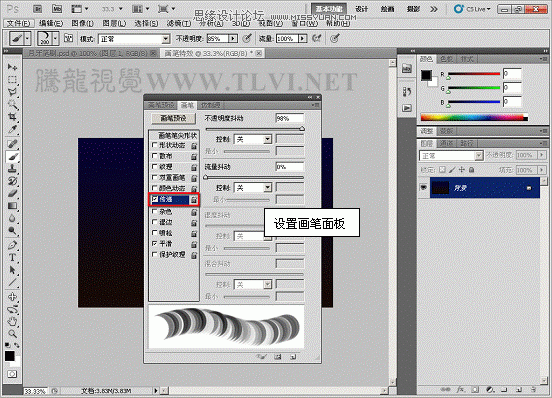Select the Rectangular Marquee tool
The width and height of the screenshot is (552, 398).
[12, 80]
